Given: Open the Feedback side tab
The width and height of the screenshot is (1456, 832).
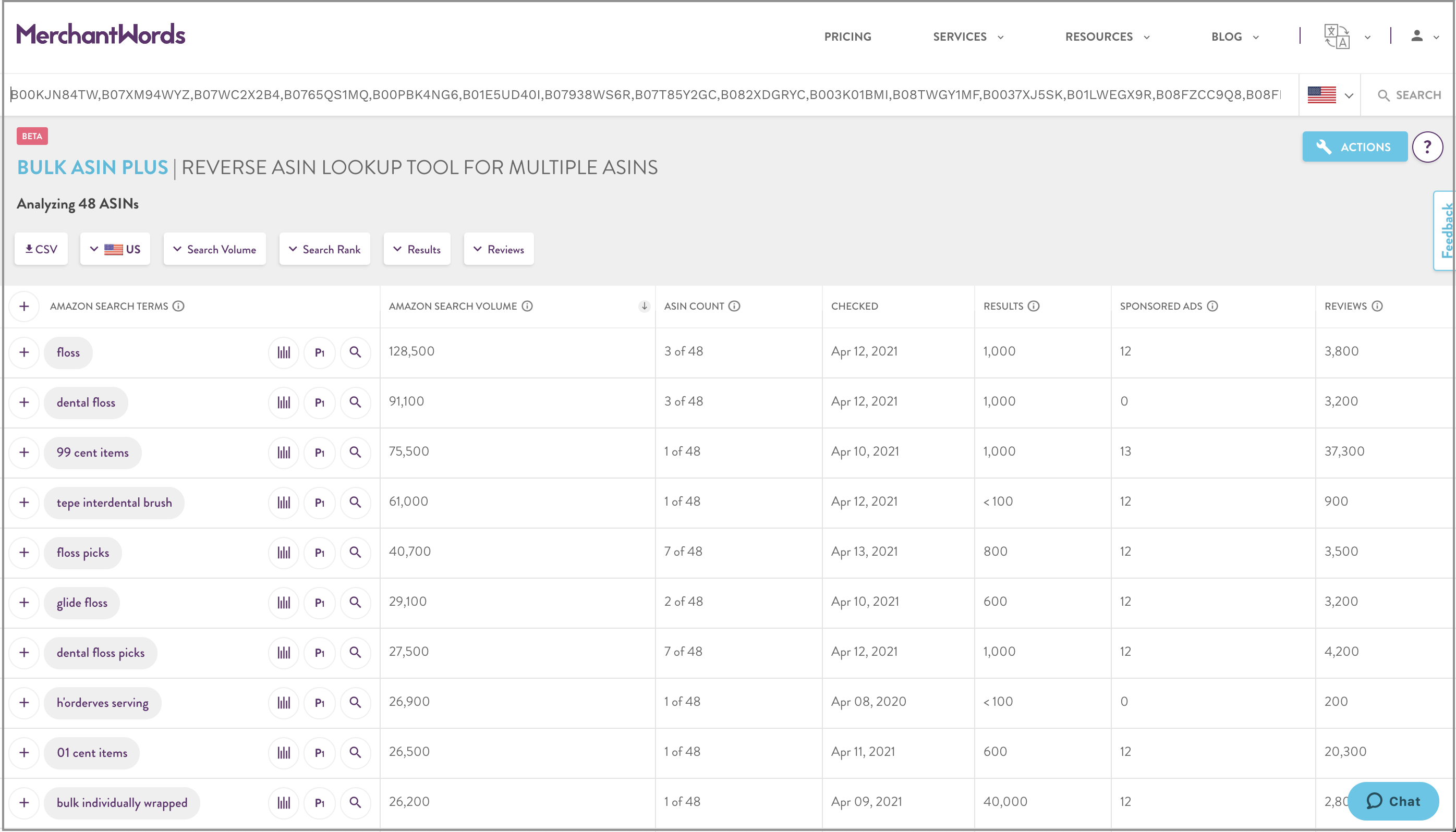Looking at the screenshot, I should pyautogui.click(x=1446, y=230).
